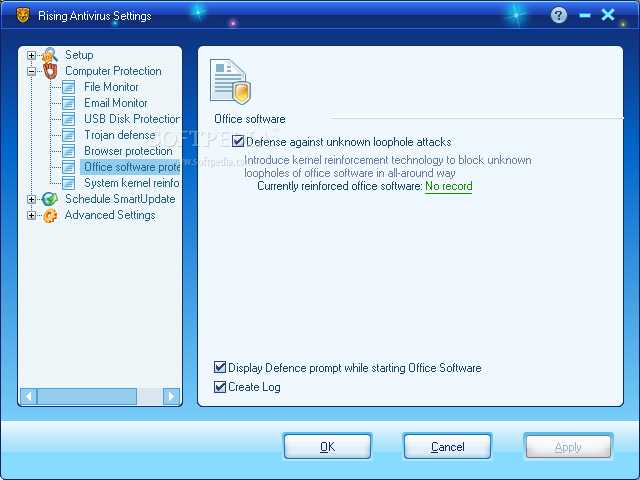This screenshot has width=640, height=480.
Task: Disable the Create Log checkbox
Action: coord(220,387)
